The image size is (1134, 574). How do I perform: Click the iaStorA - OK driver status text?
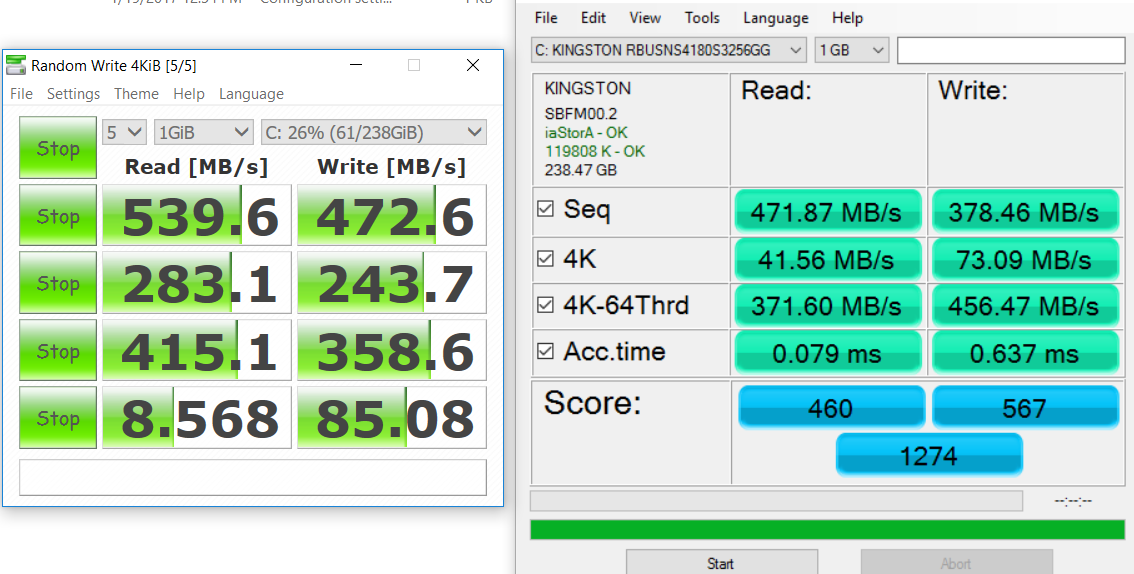coord(586,133)
